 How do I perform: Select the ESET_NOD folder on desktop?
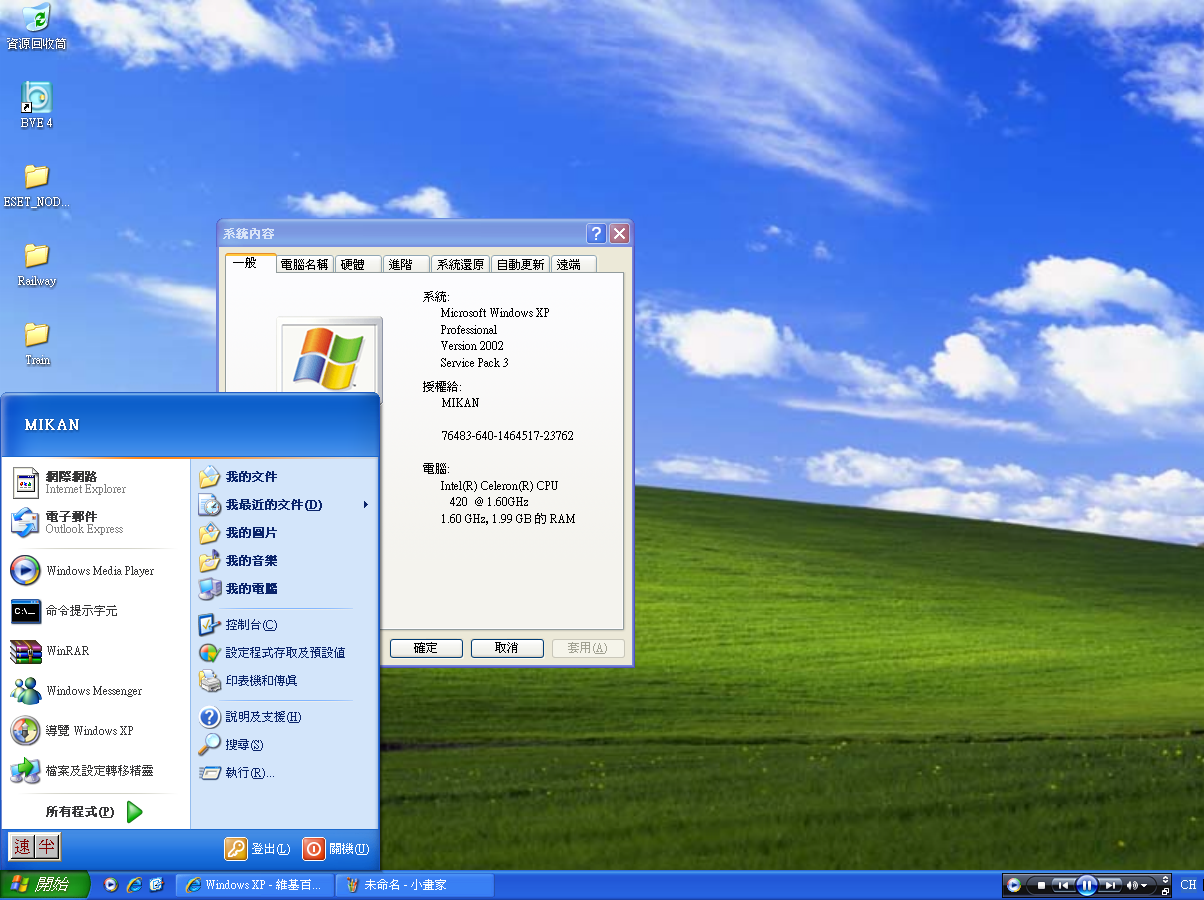click(36, 186)
